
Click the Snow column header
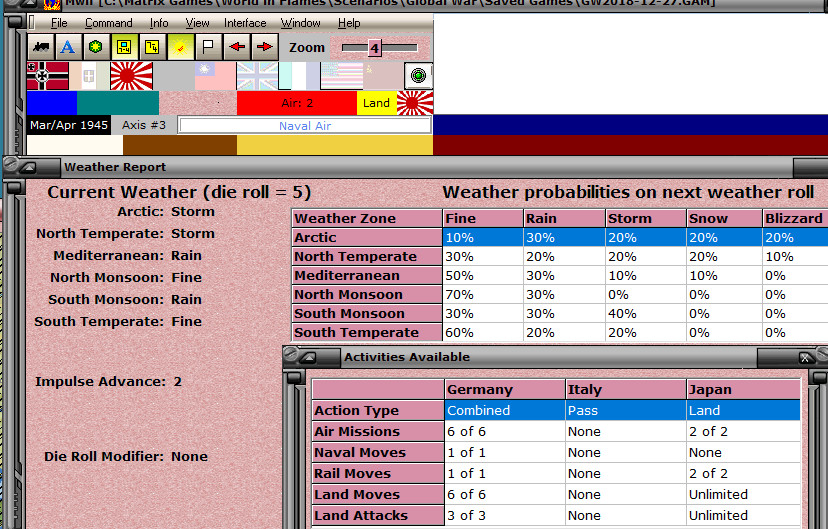pos(724,218)
